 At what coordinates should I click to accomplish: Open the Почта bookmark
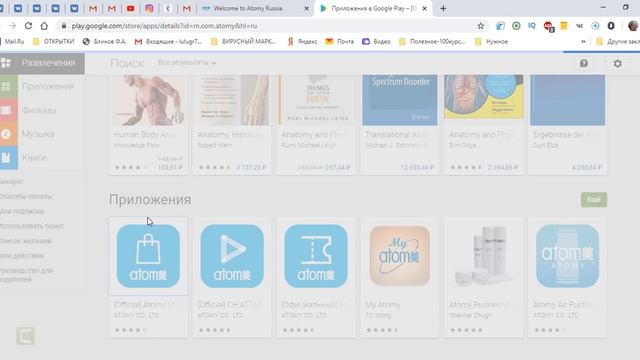coord(340,42)
